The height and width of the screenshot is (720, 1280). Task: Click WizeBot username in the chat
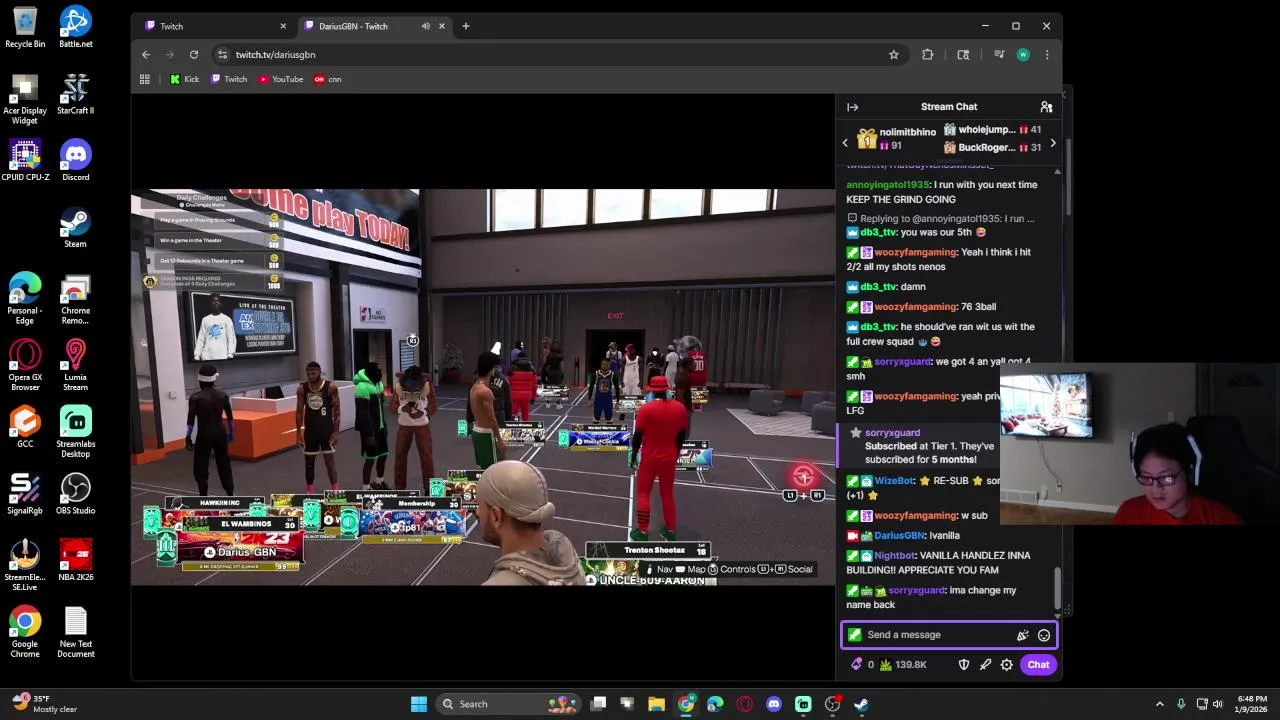894,481
